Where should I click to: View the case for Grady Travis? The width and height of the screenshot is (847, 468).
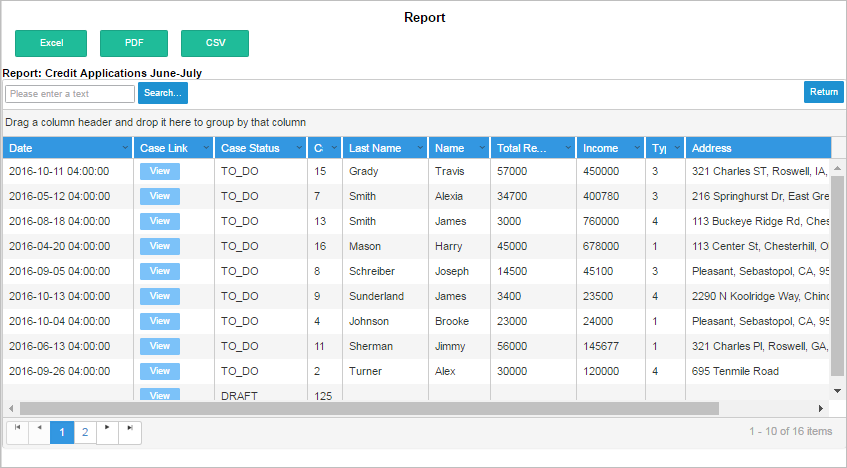pyautogui.click(x=160, y=171)
